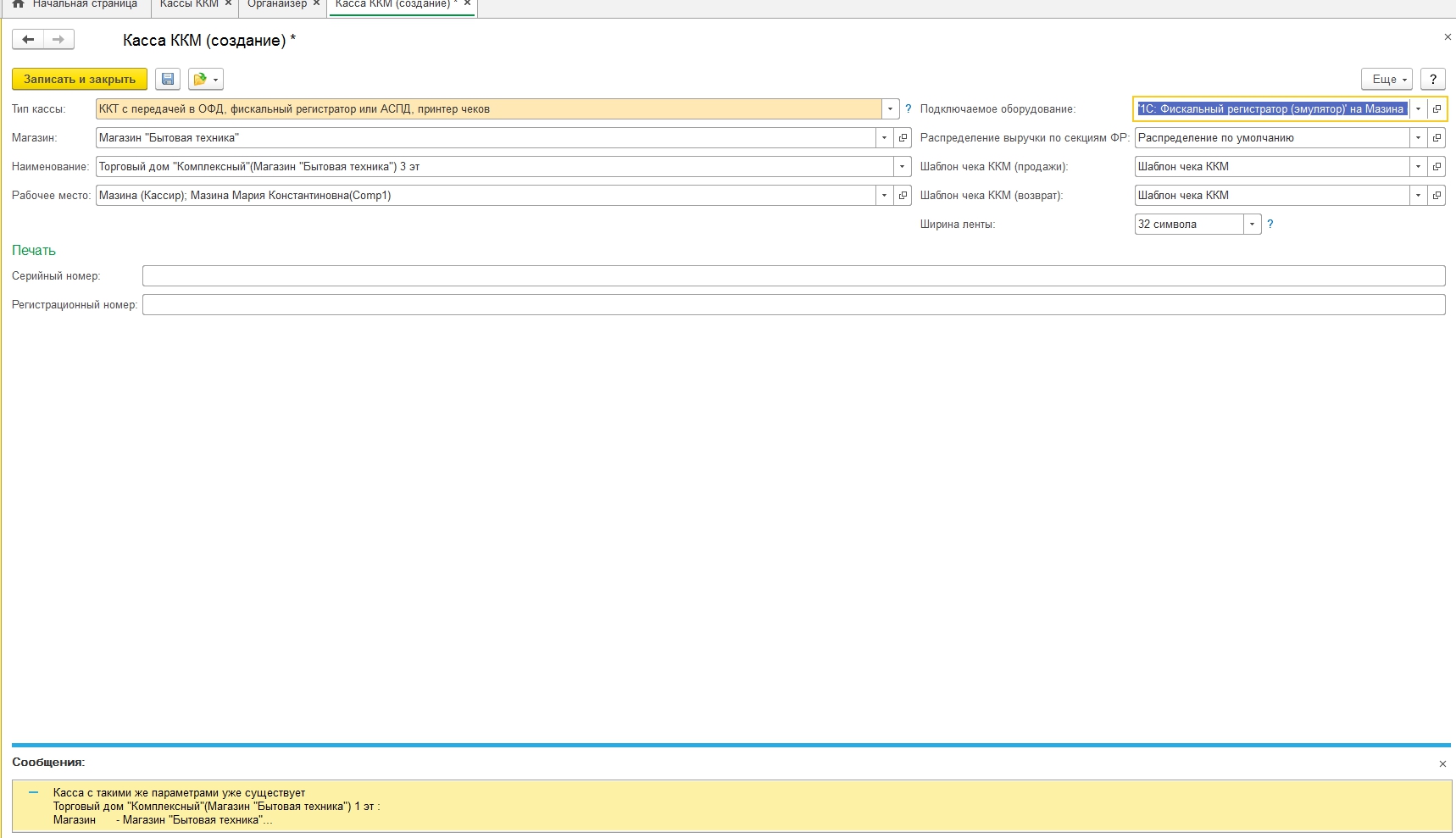Switch to the Кассы ККМ tab
This screenshot has width=1456, height=838.
pyautogui.click(x=189, y=4)
